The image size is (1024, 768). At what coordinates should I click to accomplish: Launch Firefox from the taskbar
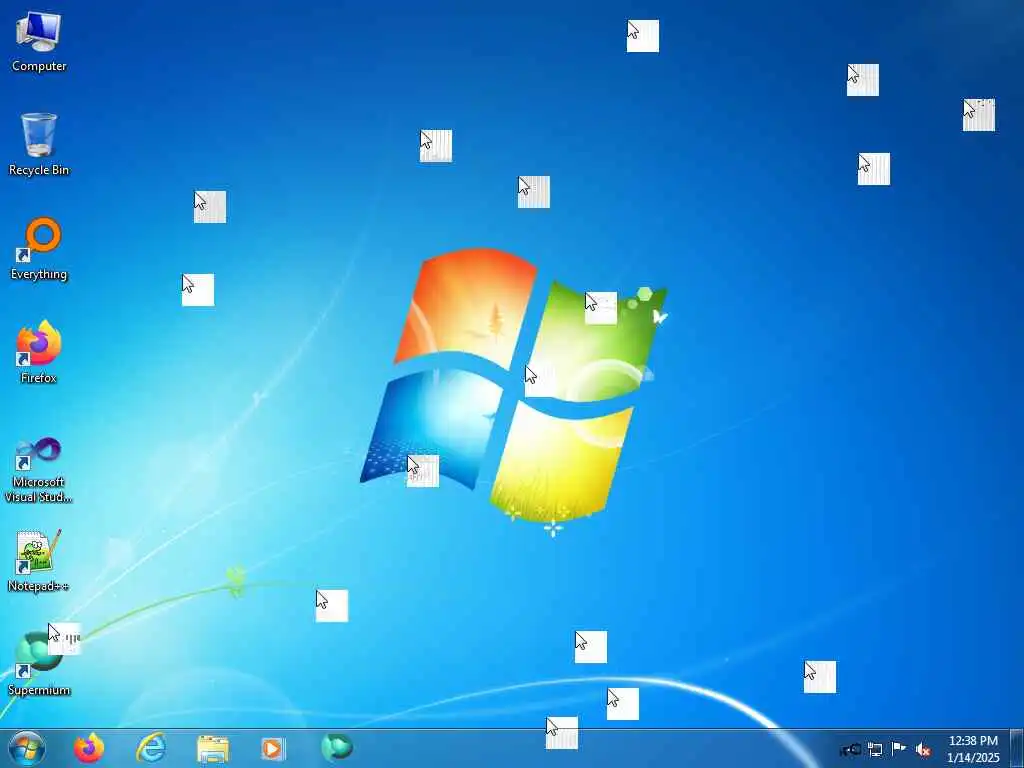pyautogui.click(x=89, y=748)
